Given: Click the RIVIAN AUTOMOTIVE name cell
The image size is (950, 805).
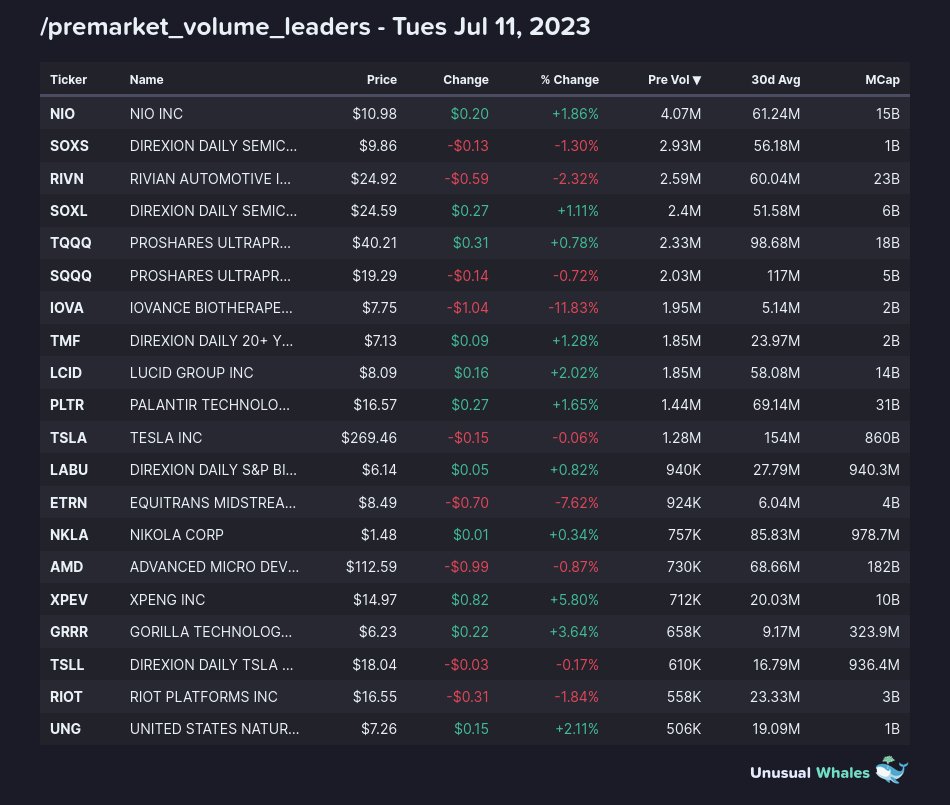Looking at the screenshot, I should pos(210,179).
